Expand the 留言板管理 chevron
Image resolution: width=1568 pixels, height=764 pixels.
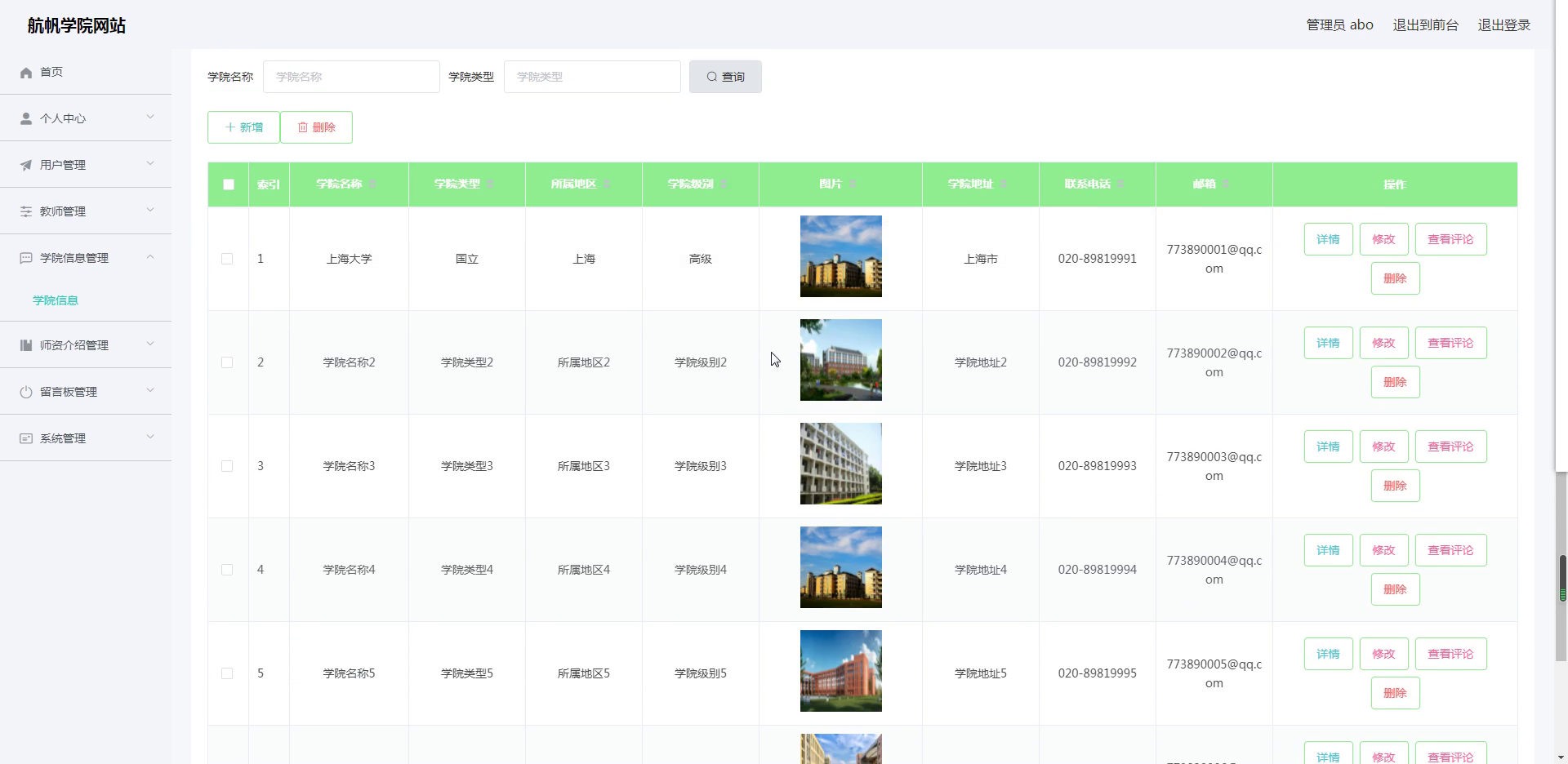point(150,391)
